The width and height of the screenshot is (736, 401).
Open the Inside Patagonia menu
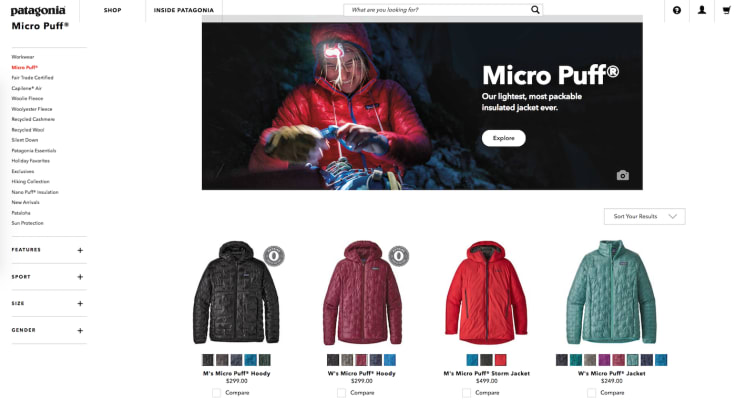[184, 10]
